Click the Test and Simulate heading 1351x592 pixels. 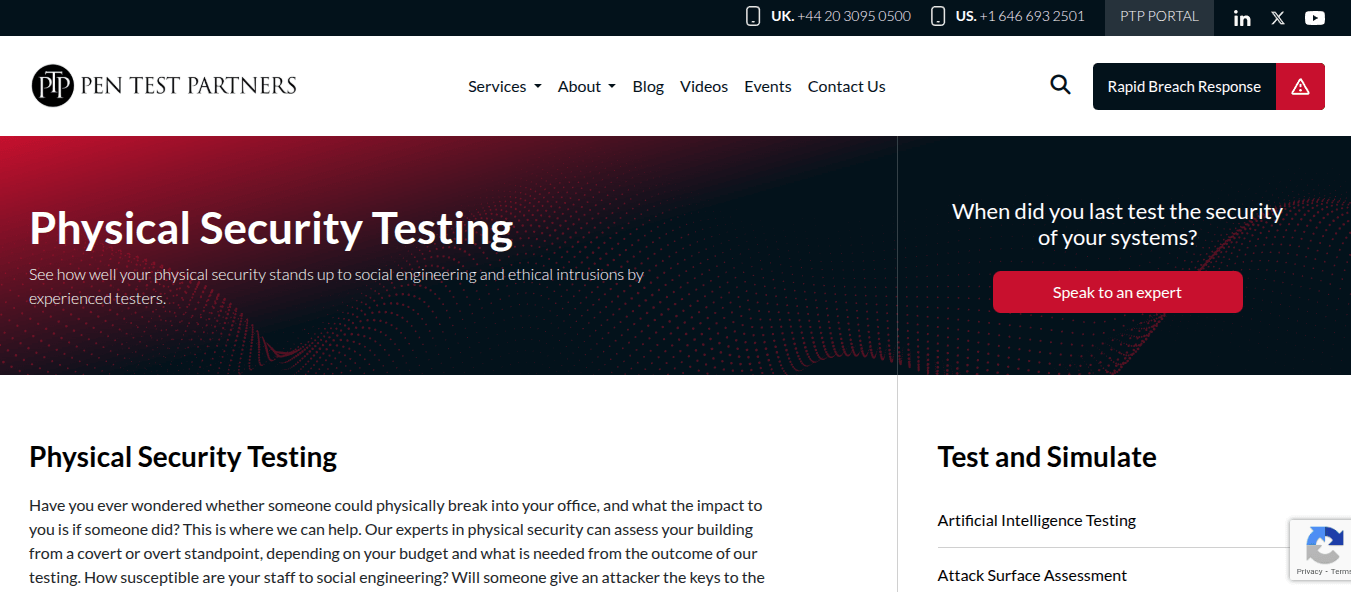(1047, 457)
